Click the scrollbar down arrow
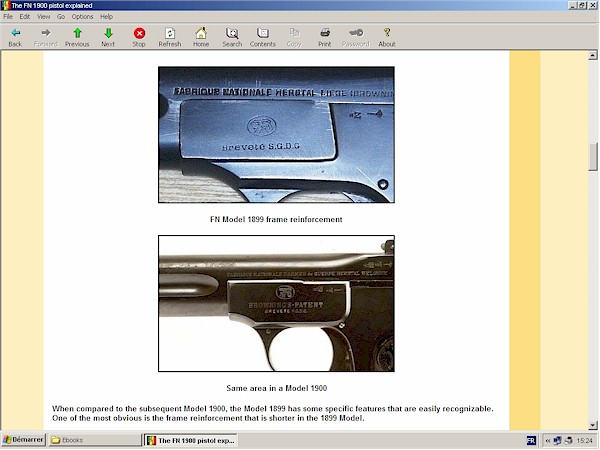Screen dimensions: 600x450 (593, 425)
